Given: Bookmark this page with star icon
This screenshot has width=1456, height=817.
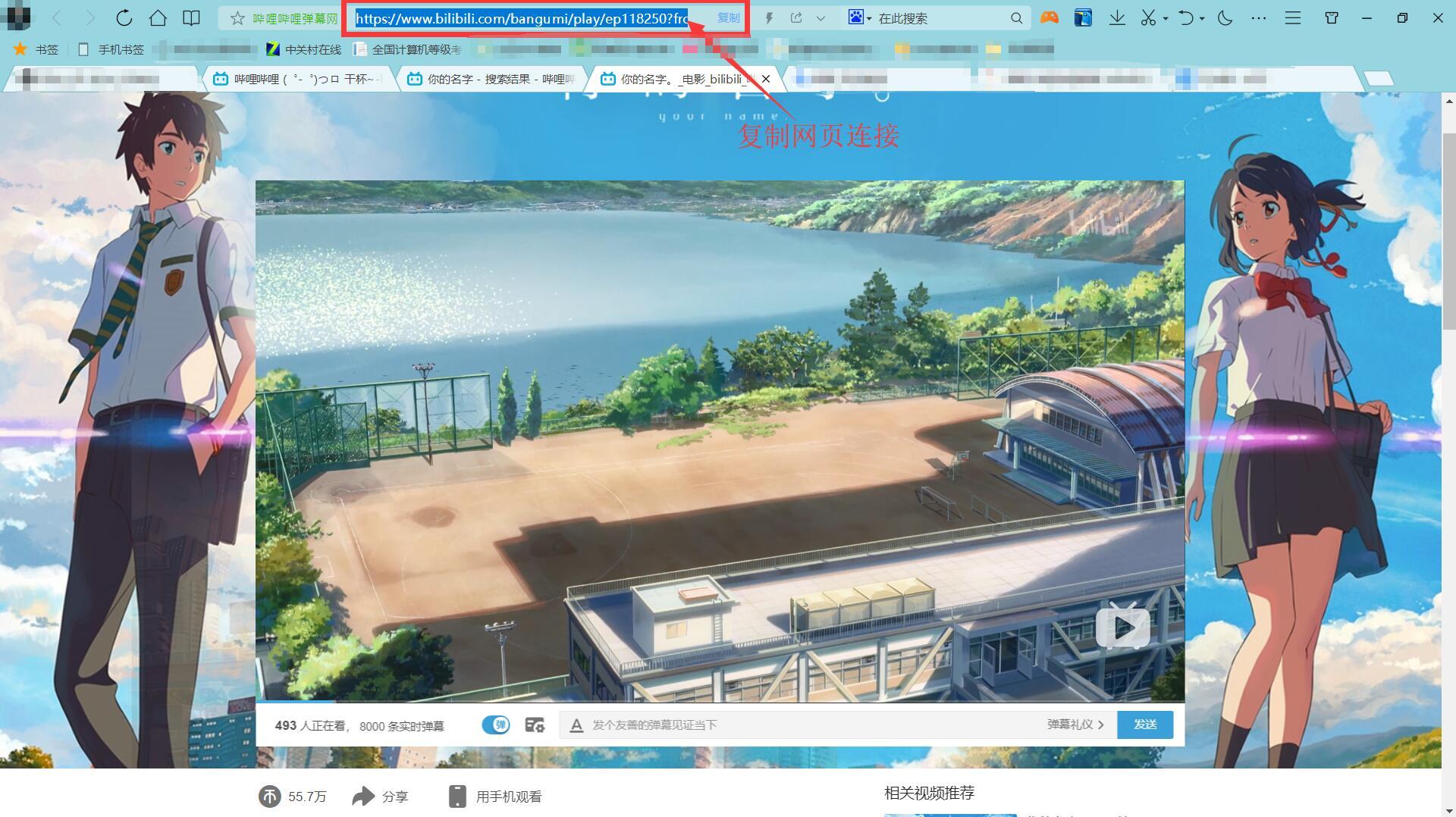Looking at the screenshot, I should (237, 18).
